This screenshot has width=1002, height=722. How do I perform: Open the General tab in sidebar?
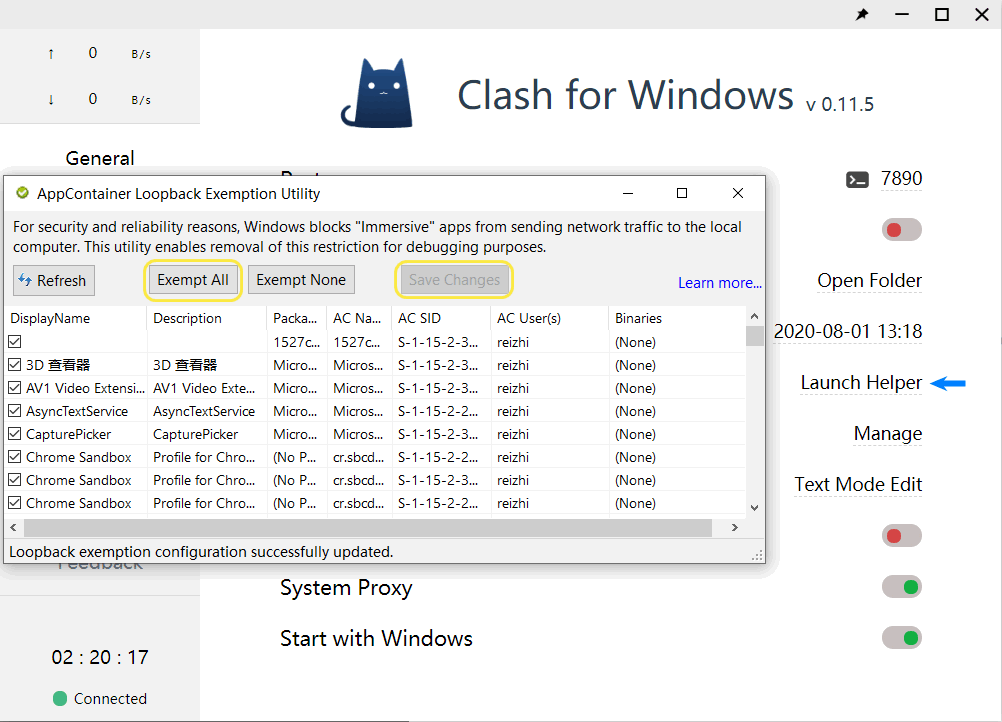pos(100,158)
